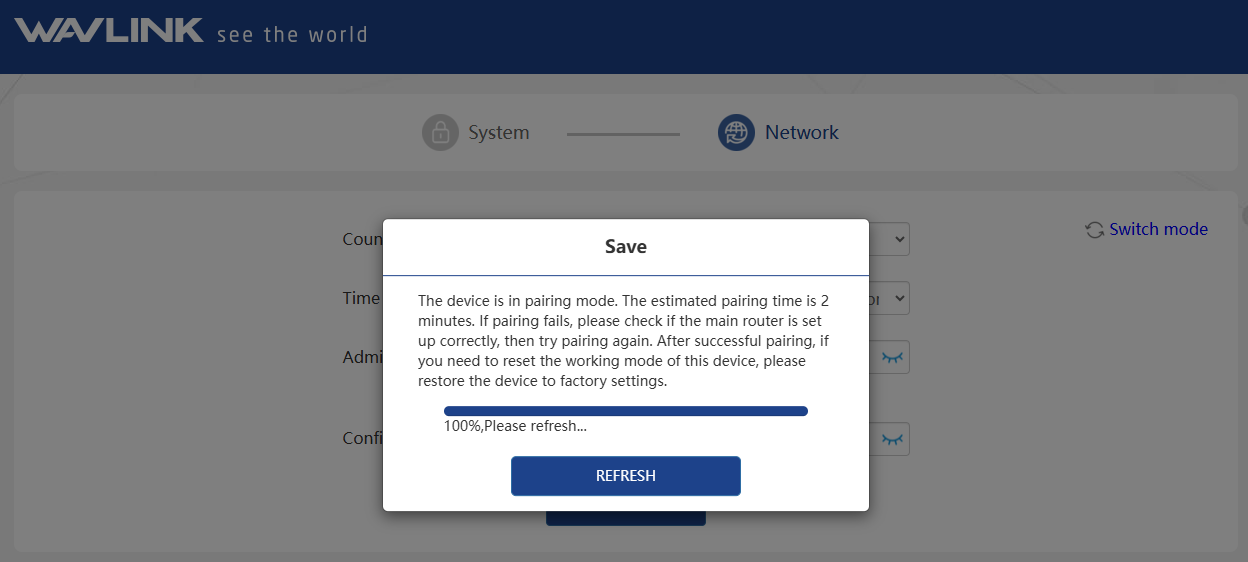Click the pairing mode message text
Screen dimensions: 1248x562
(623, 341)
